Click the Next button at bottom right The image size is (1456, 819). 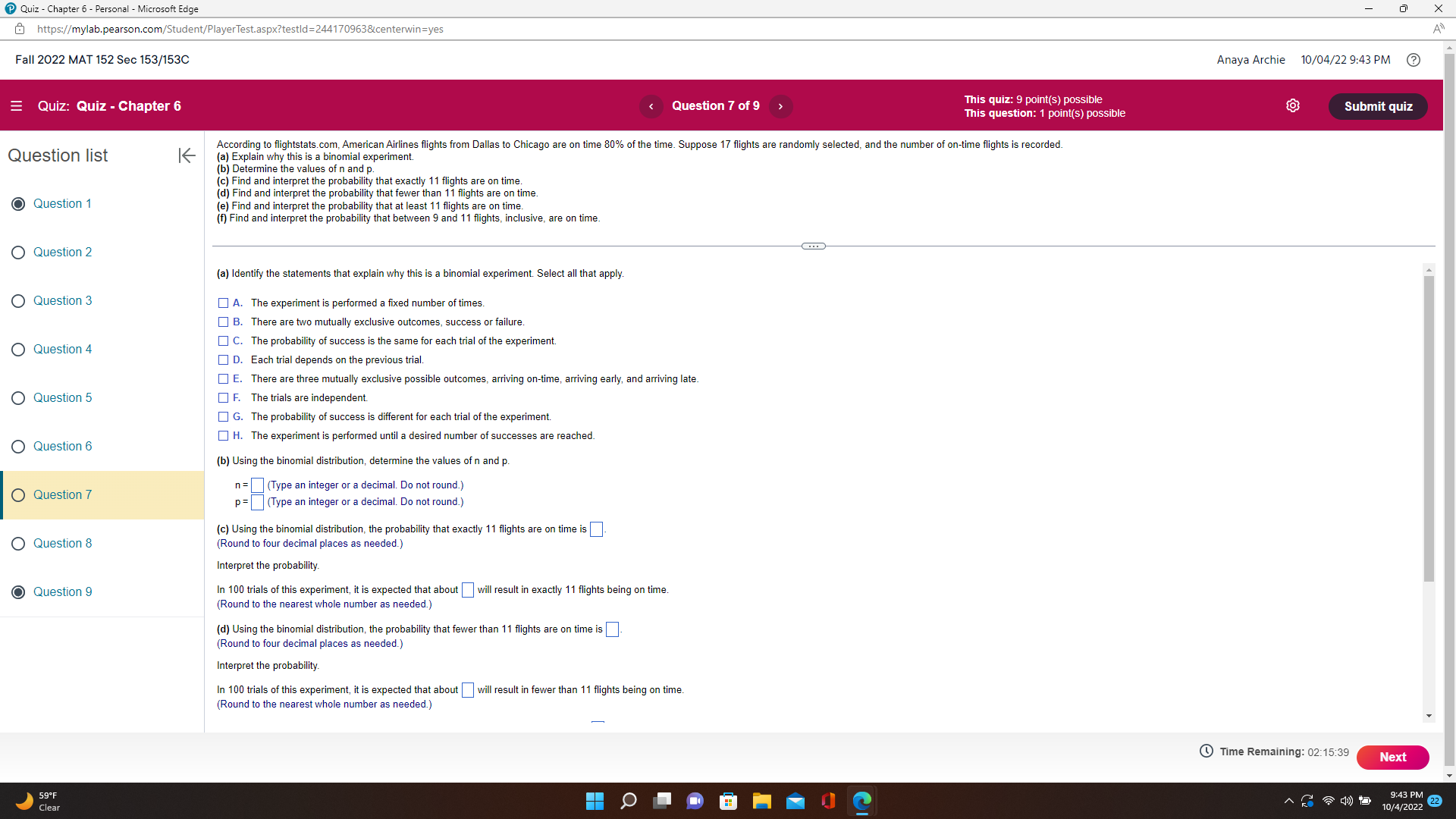tap(1392, 757)
